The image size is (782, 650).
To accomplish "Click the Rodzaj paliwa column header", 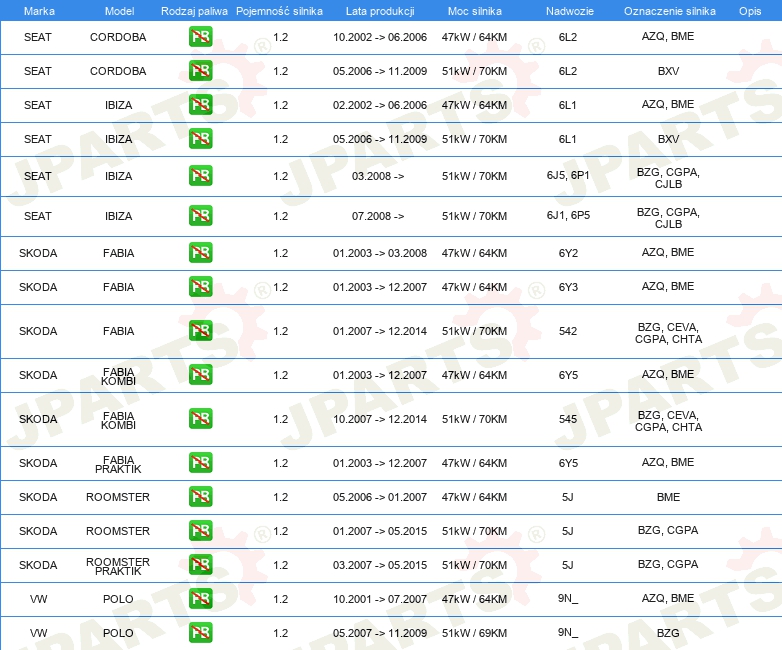I will coord(194,11).
